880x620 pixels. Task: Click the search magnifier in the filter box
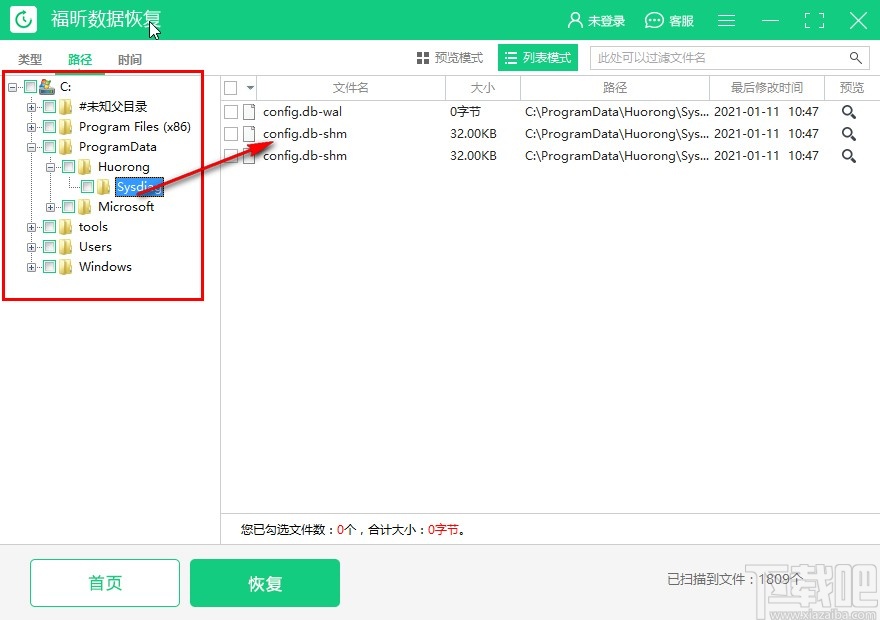tap(855, 57)
